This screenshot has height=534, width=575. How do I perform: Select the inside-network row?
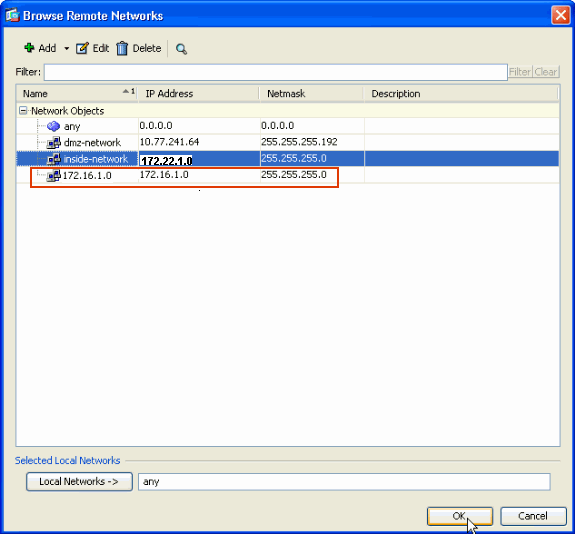[288, 158]
